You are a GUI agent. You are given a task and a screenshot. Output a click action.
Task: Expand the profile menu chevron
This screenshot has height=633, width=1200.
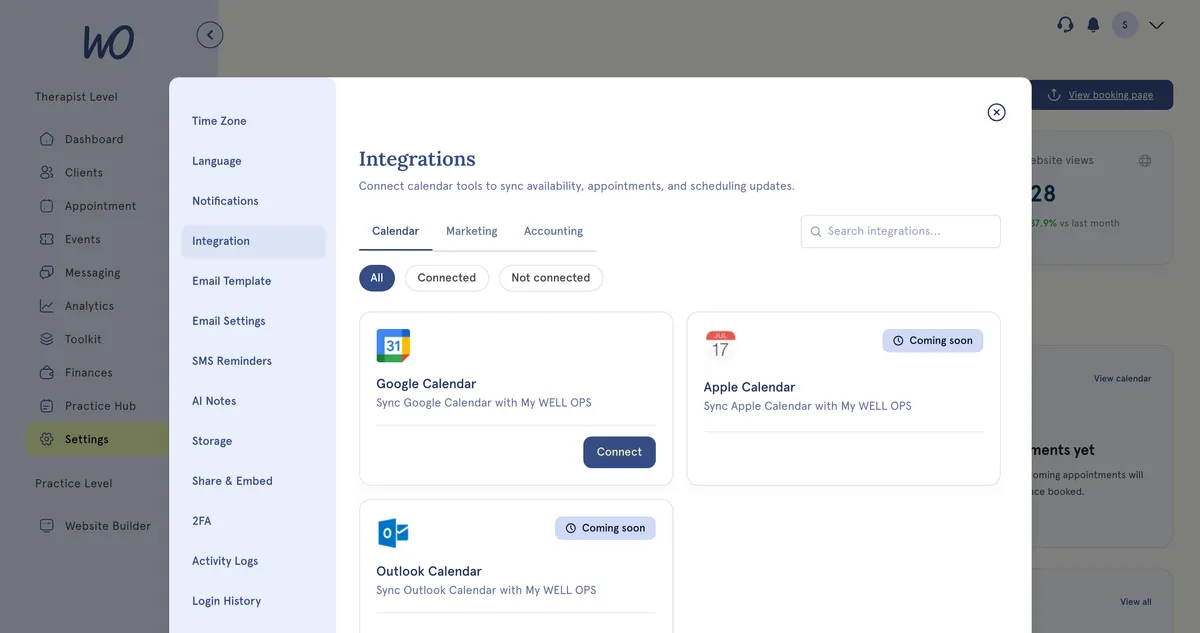(x=1157, y=25)
